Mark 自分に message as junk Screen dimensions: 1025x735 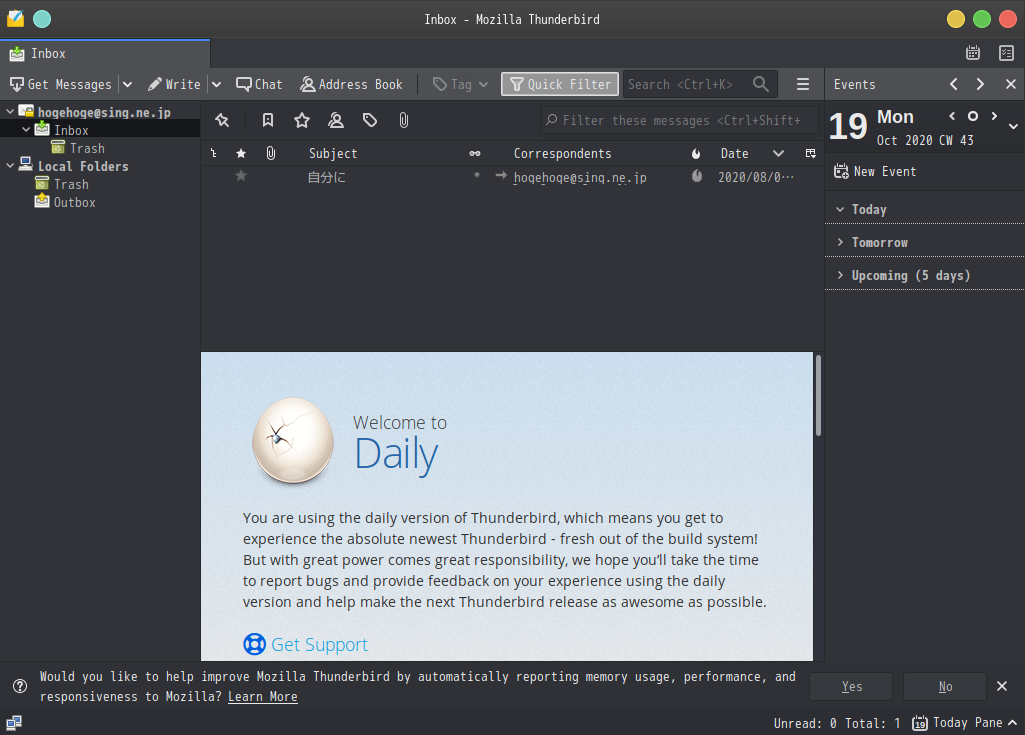click(x=697, y=176)
